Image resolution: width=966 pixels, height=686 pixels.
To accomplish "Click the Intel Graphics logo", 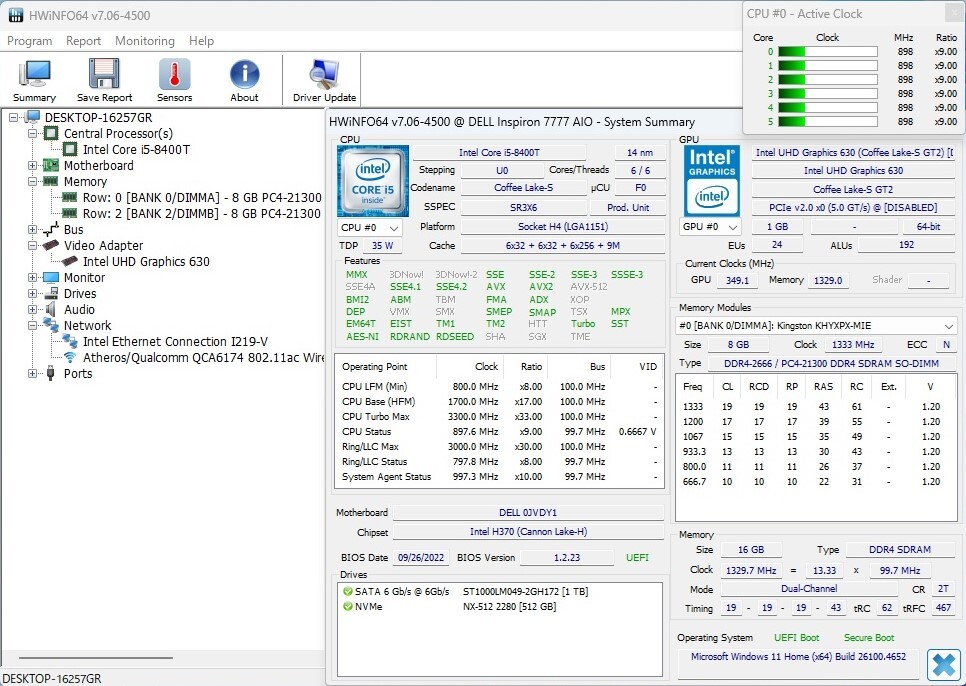I will [712, 181].
